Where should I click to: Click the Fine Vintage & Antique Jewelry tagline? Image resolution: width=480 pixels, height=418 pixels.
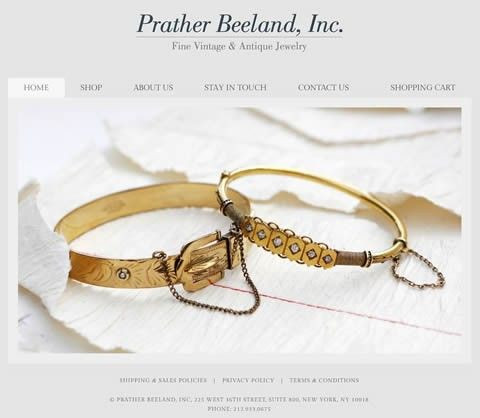[239, 46]
